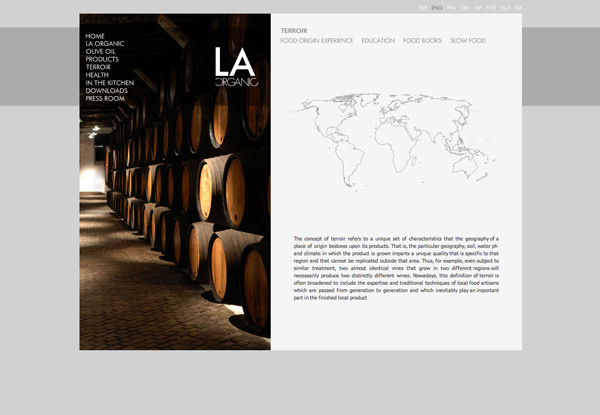Select the JAP language link
600x415 pixels.
pyautogui.click(x=477, y=8)
